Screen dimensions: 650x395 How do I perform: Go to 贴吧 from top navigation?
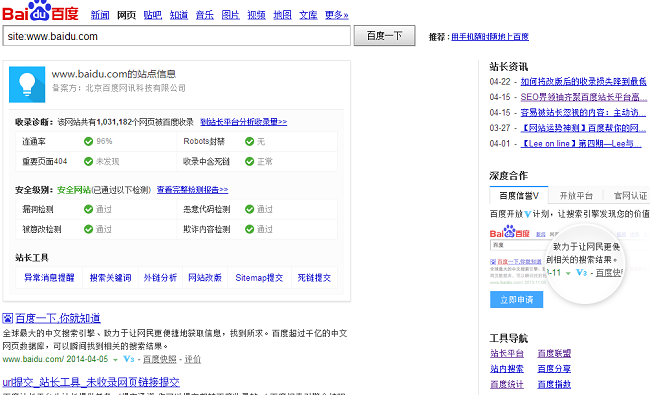click(x=153, y=15)
